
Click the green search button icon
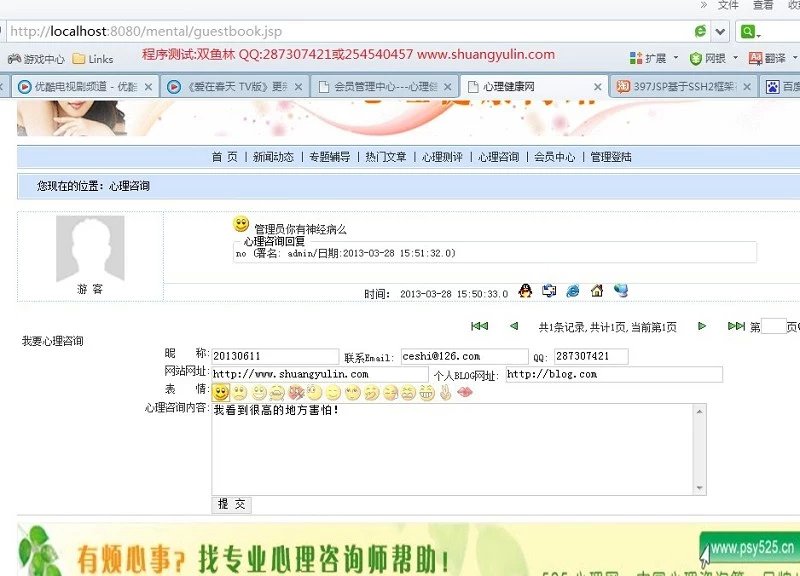[747, 32]
